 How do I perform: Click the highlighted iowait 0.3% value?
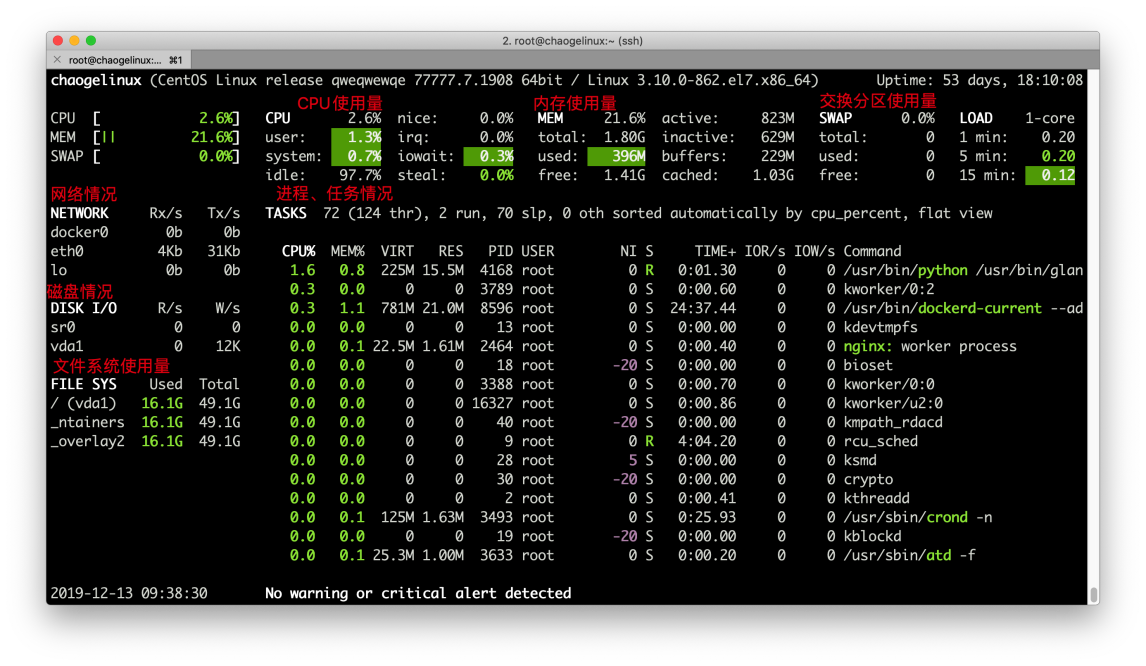pos(489,156)
